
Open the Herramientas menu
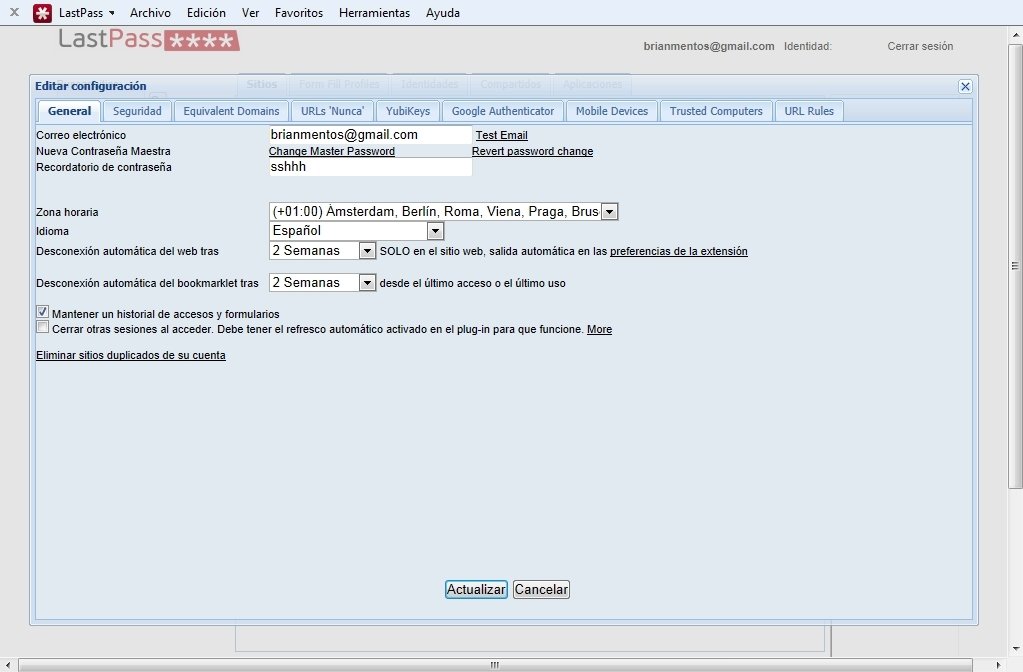point(374,12)
